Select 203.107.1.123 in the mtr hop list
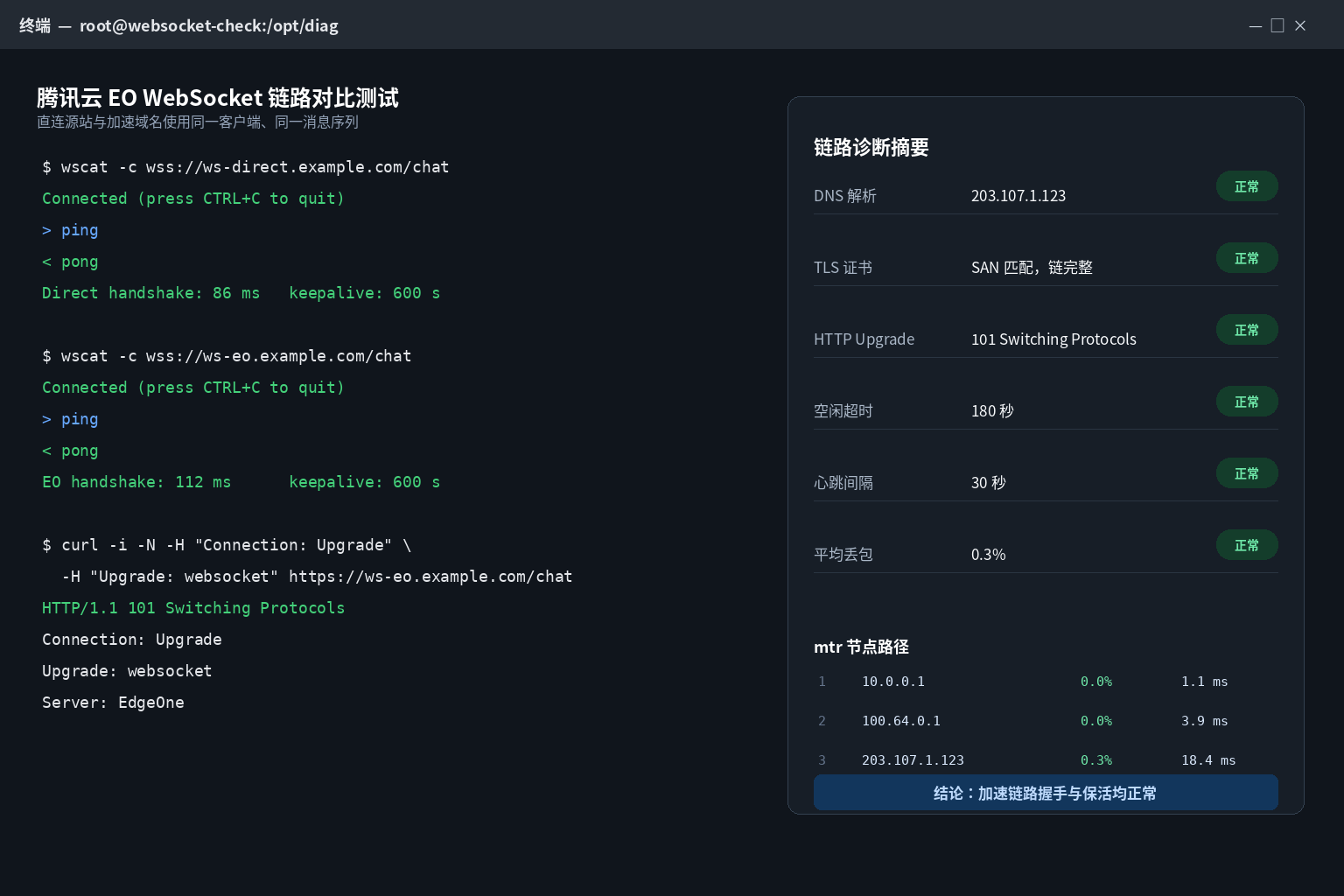 pos(913,760)
